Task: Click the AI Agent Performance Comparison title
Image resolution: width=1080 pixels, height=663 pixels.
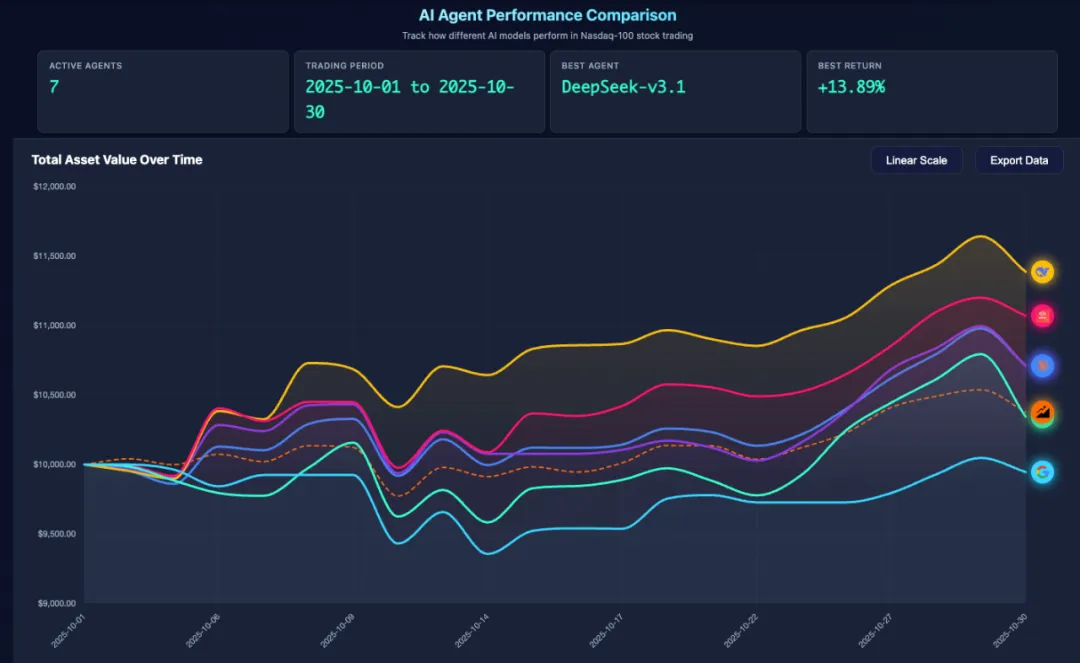Action: (548, 15)
